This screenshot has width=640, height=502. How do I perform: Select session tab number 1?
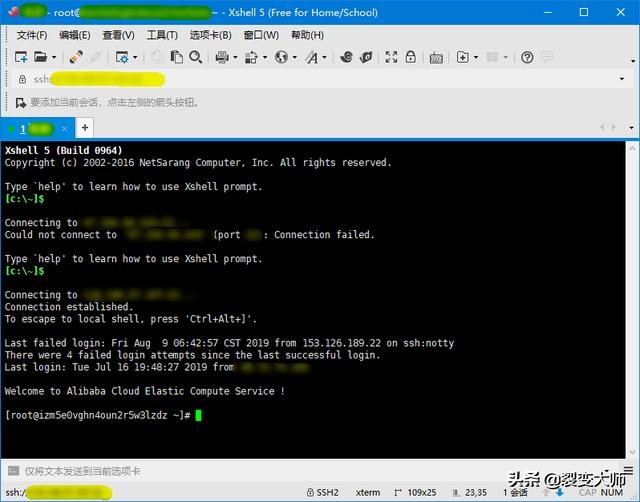[x=32, y=128]
